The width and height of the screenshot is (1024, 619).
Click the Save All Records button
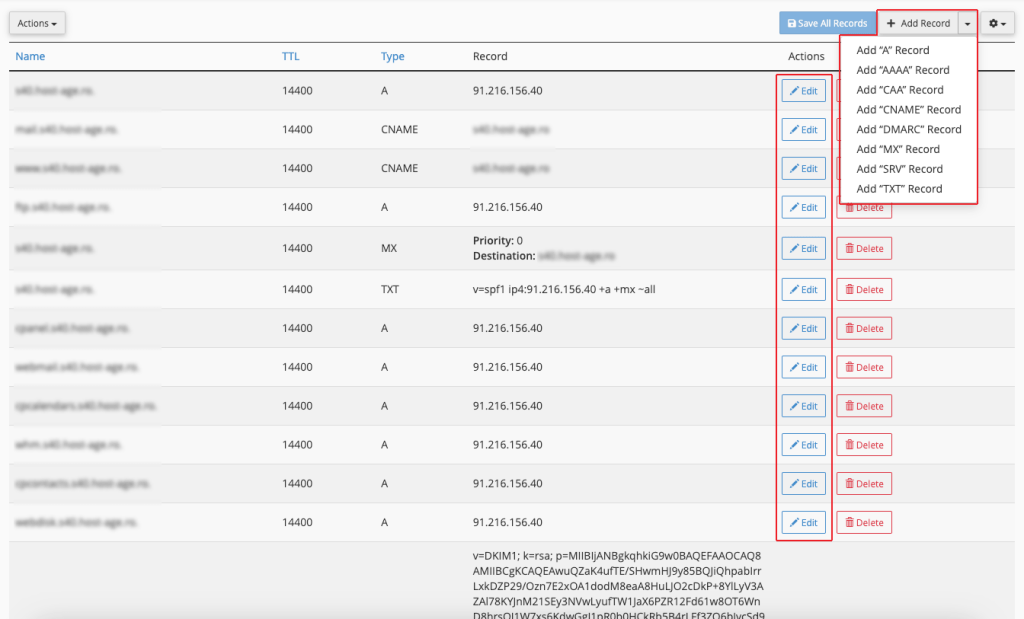827,22
